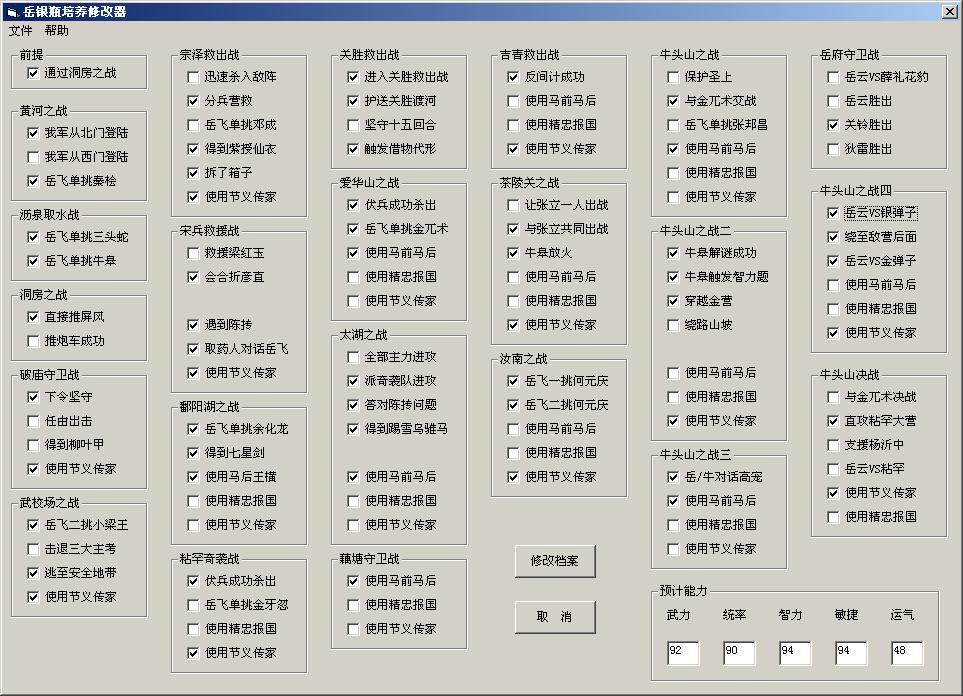Uncheck 通过洞房之战 checkbox
This screenshot has height=696, width=963.
coord(33,73)
